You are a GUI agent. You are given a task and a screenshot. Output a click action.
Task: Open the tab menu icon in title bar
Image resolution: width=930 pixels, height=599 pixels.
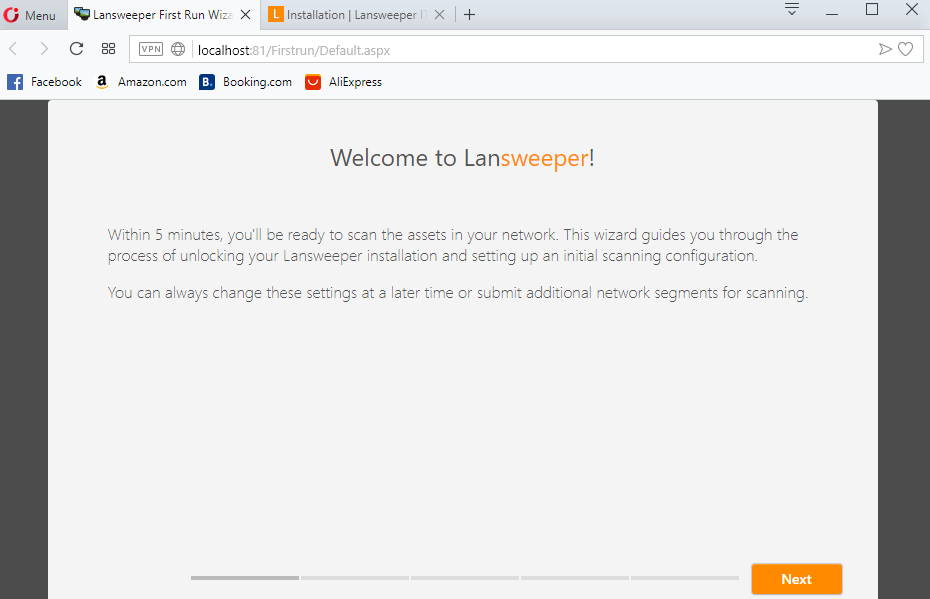point(791,9)
